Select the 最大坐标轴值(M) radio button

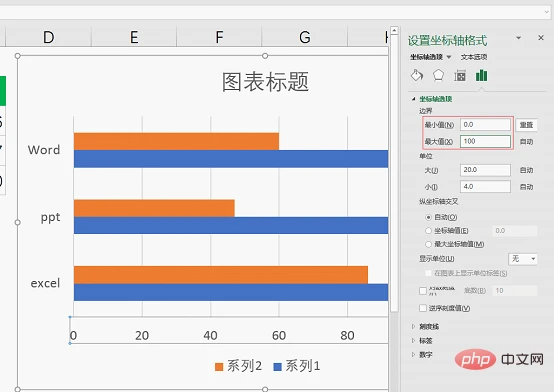429,244
